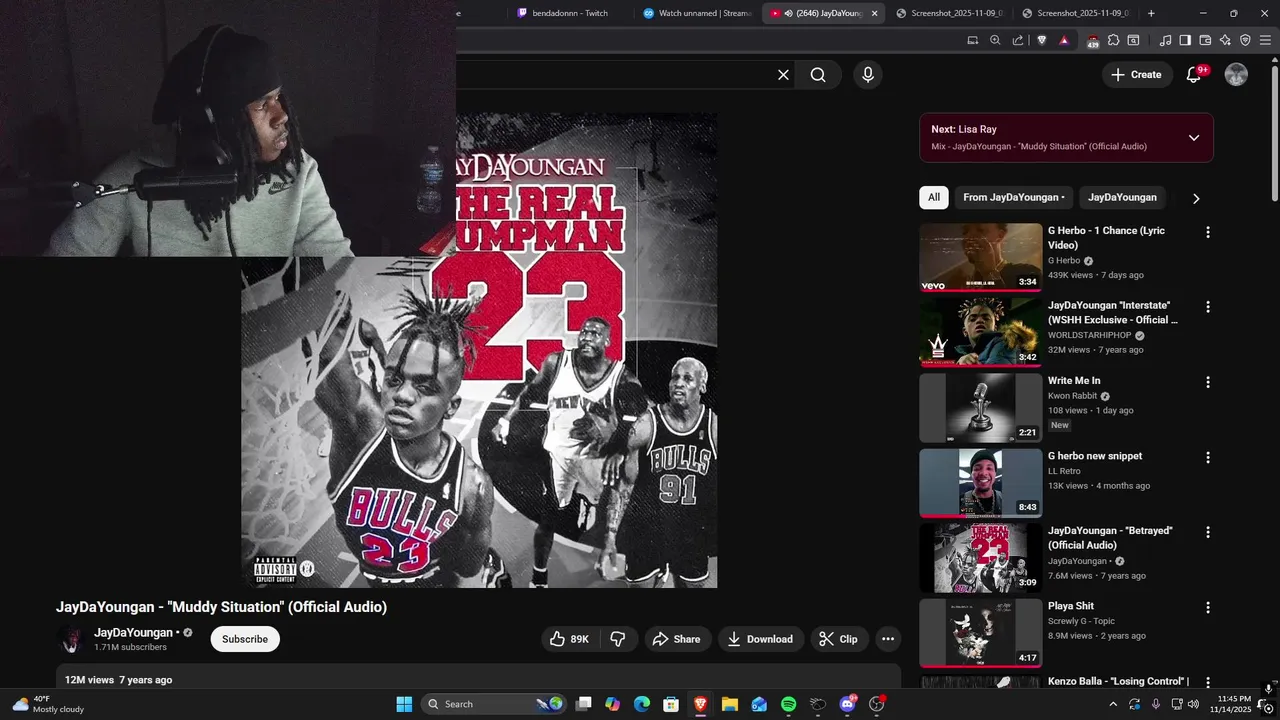Select the JayDaYoungan filter chip
The height and width of the screenshot is (720, 1280).
[1122, 197]
